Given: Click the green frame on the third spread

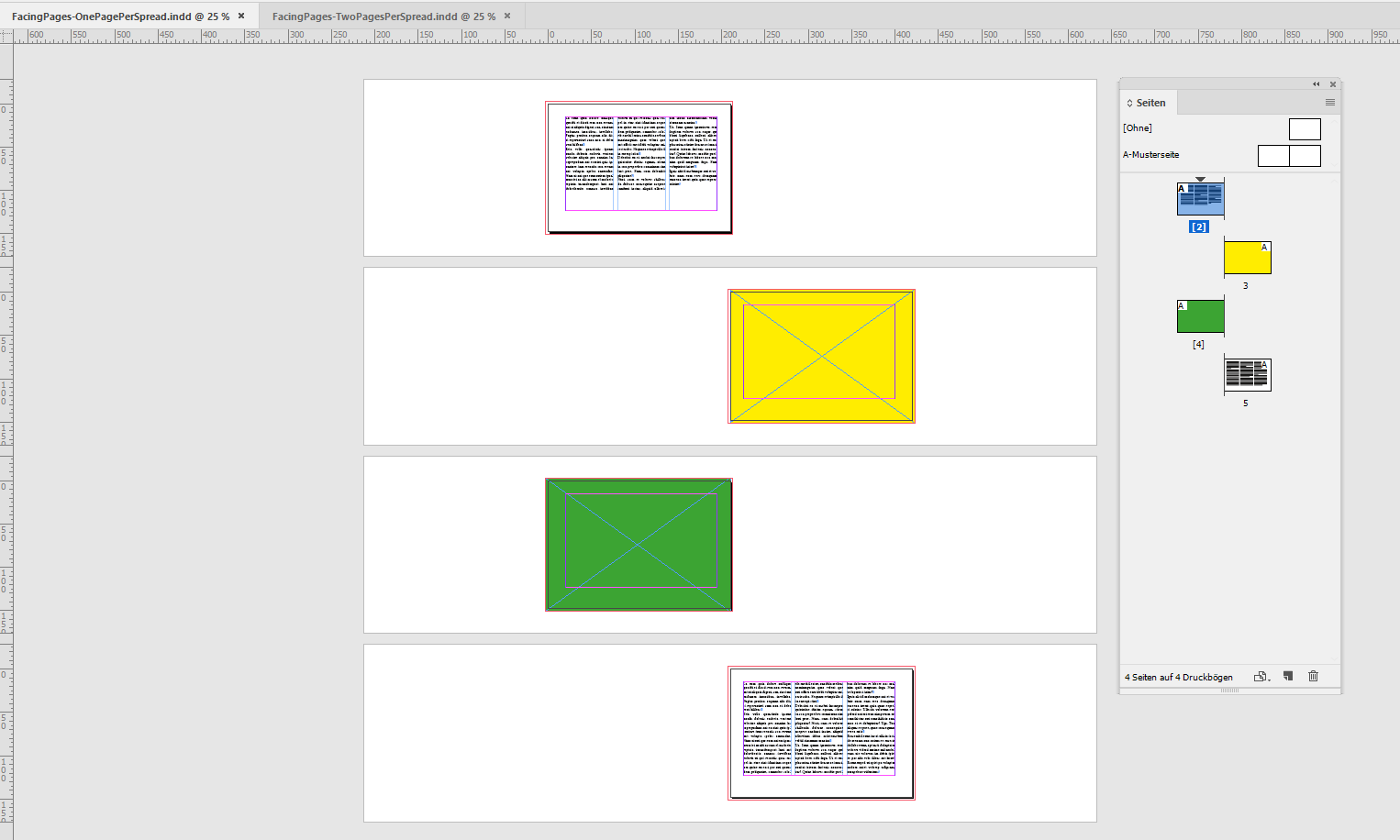Looking at the screenshot, I should (639, 545).
